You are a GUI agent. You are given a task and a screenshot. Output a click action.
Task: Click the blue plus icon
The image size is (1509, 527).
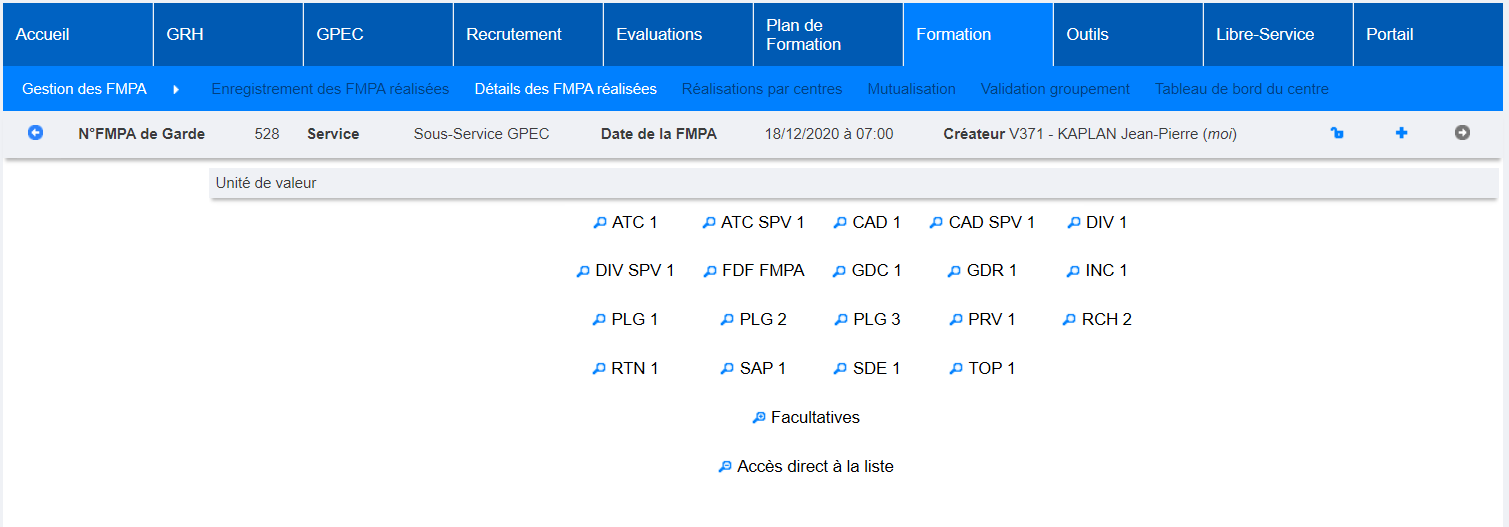[1401, 132]
